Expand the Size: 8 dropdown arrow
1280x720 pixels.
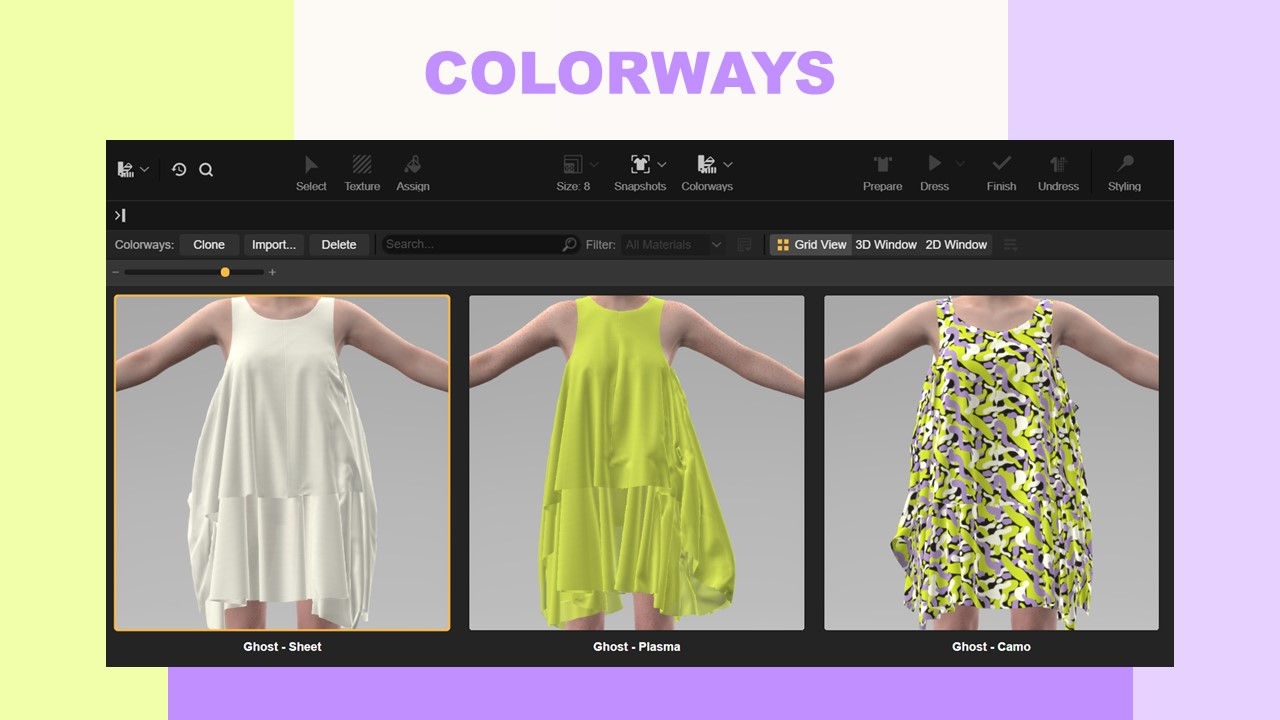(x=594, y=165)
